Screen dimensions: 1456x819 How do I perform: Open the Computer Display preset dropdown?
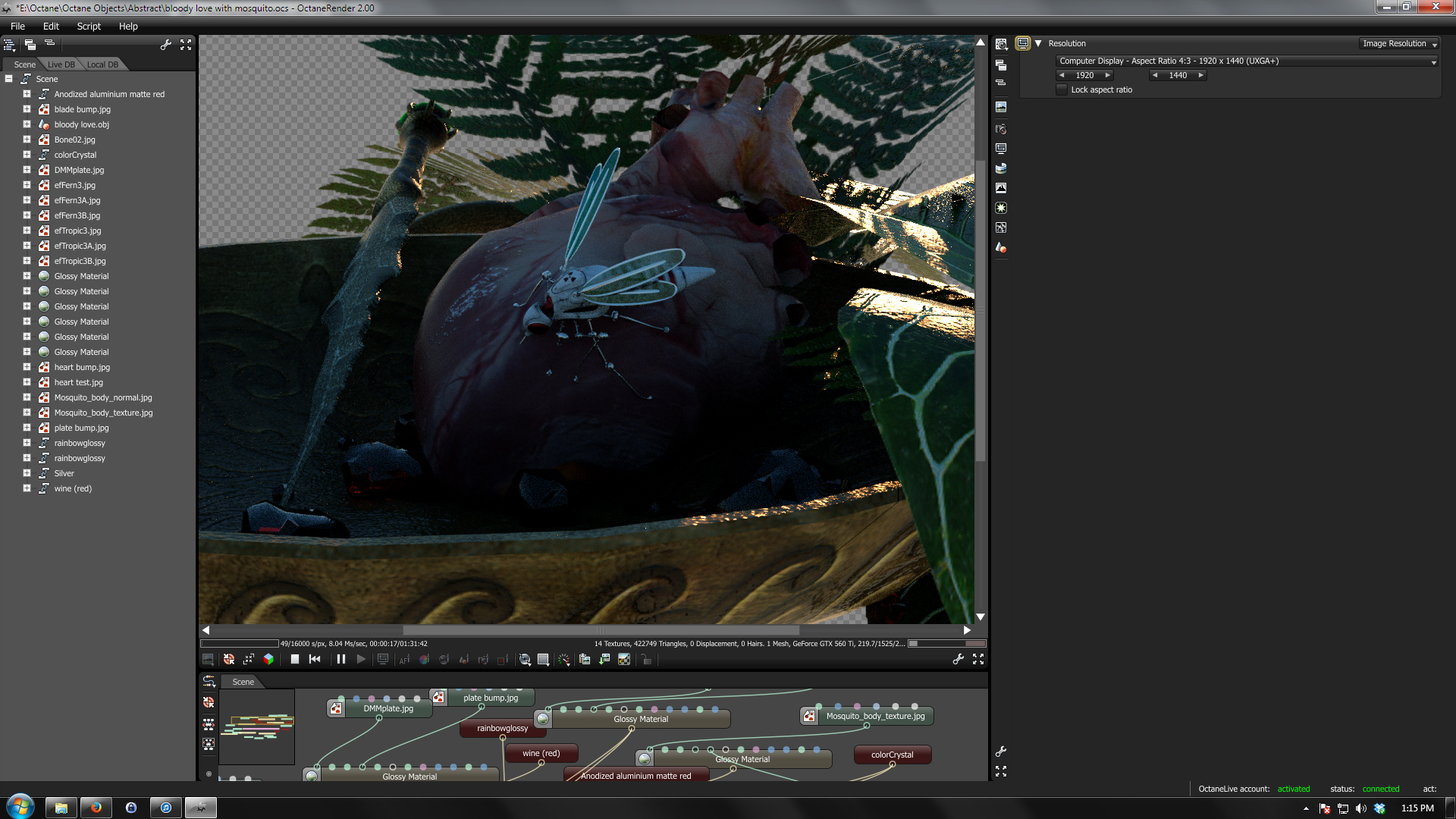1247,61
